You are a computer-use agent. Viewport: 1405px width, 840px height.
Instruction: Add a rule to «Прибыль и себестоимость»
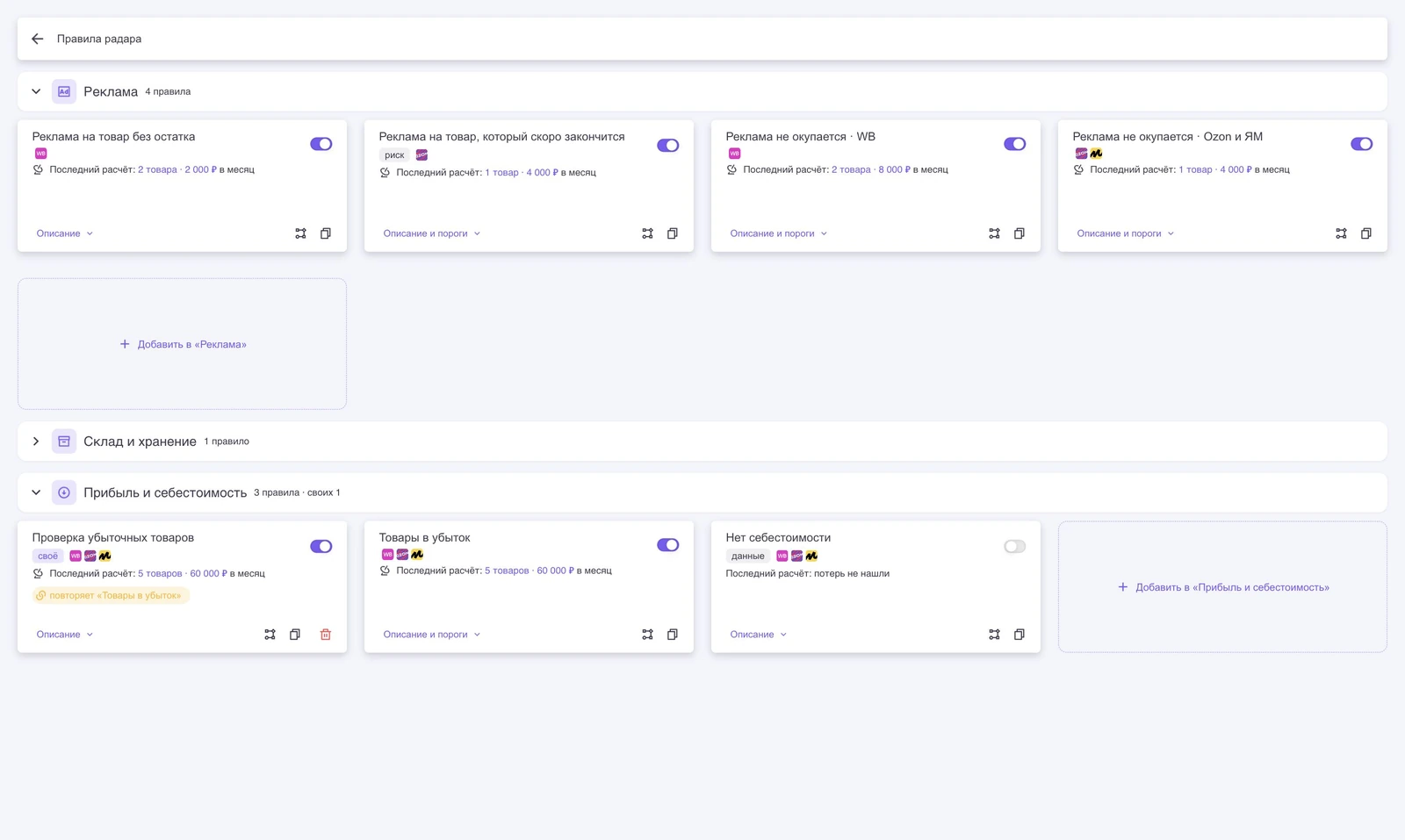tap(1222, 587)
